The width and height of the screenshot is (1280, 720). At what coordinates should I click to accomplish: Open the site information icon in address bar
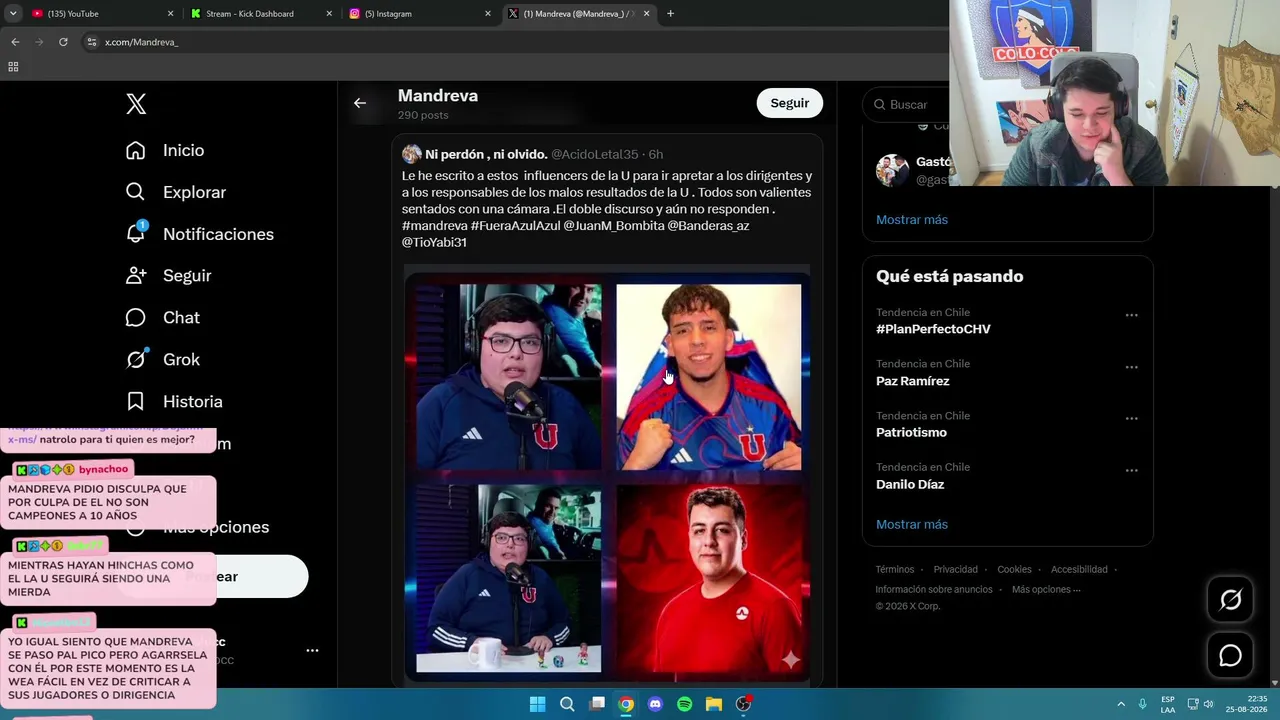pyautogui.click(x=92, y=42)
